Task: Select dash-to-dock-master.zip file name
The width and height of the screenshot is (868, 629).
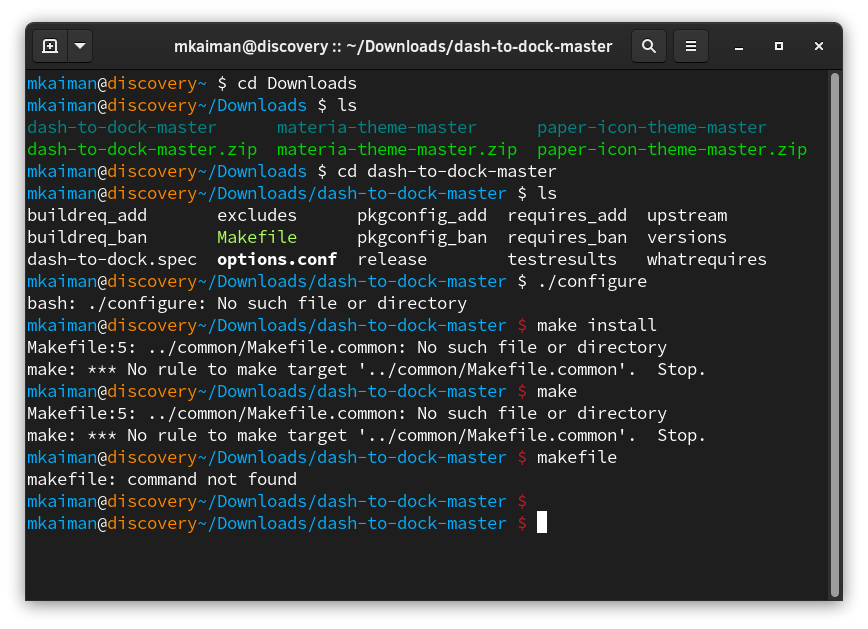Action: [142, 149]
